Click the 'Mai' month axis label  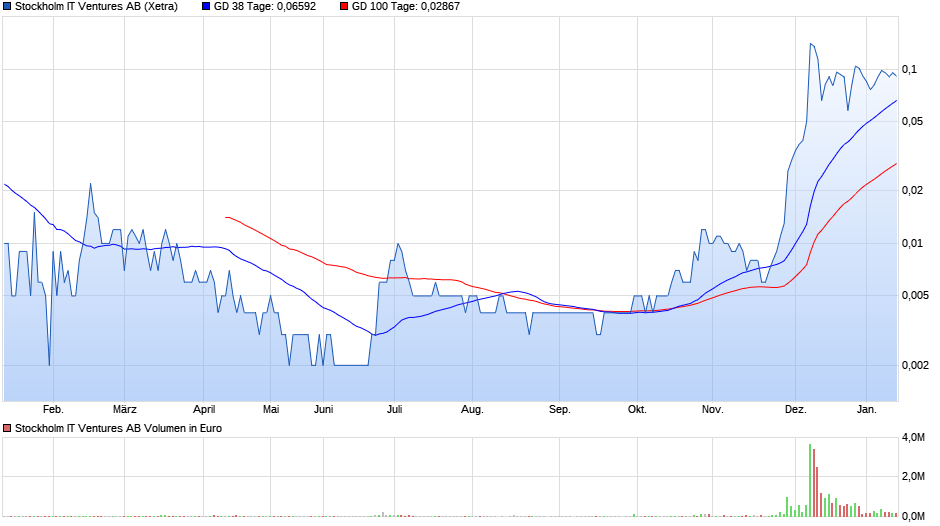271,410
